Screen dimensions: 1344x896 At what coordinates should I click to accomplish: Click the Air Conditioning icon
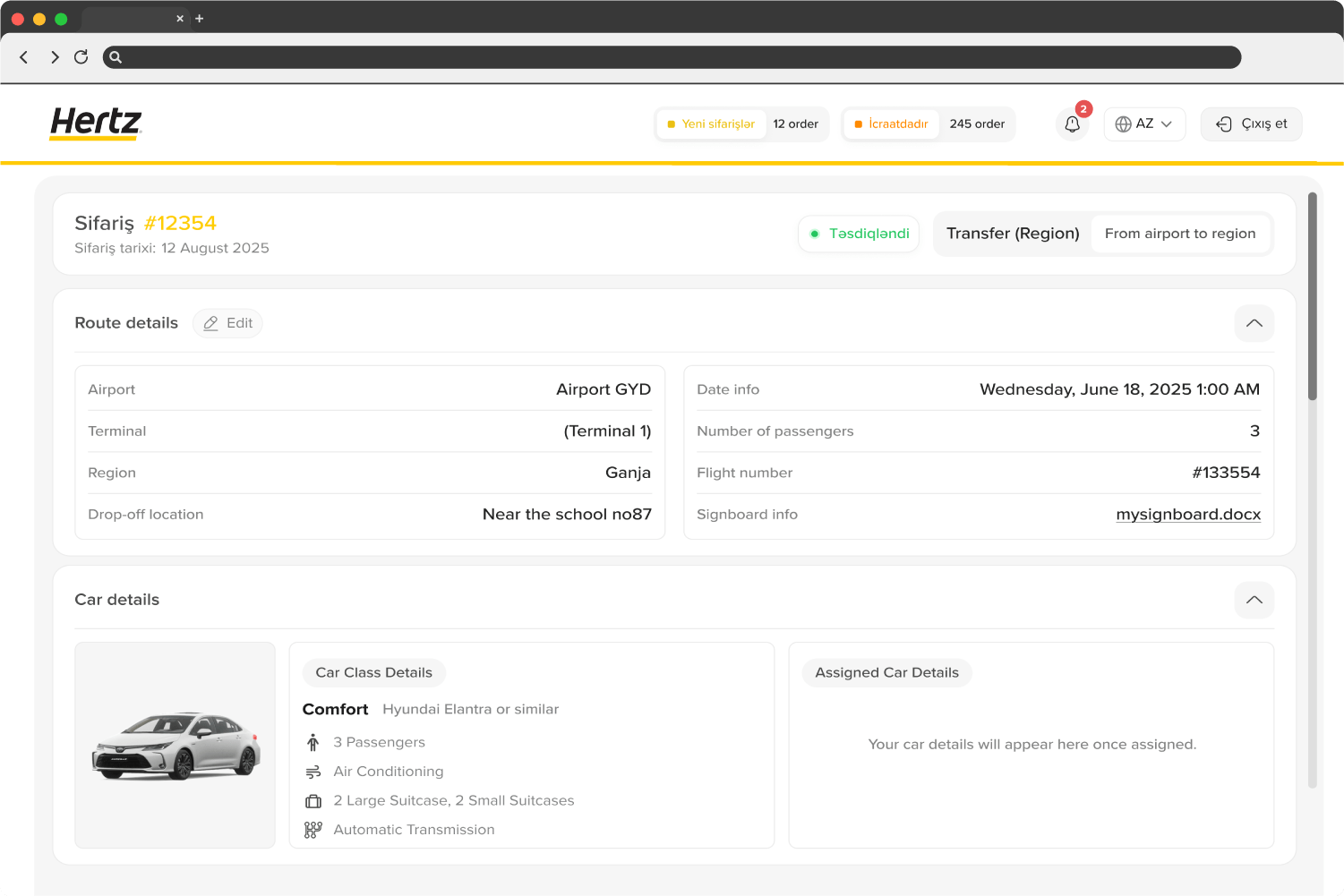coord(312,771)
